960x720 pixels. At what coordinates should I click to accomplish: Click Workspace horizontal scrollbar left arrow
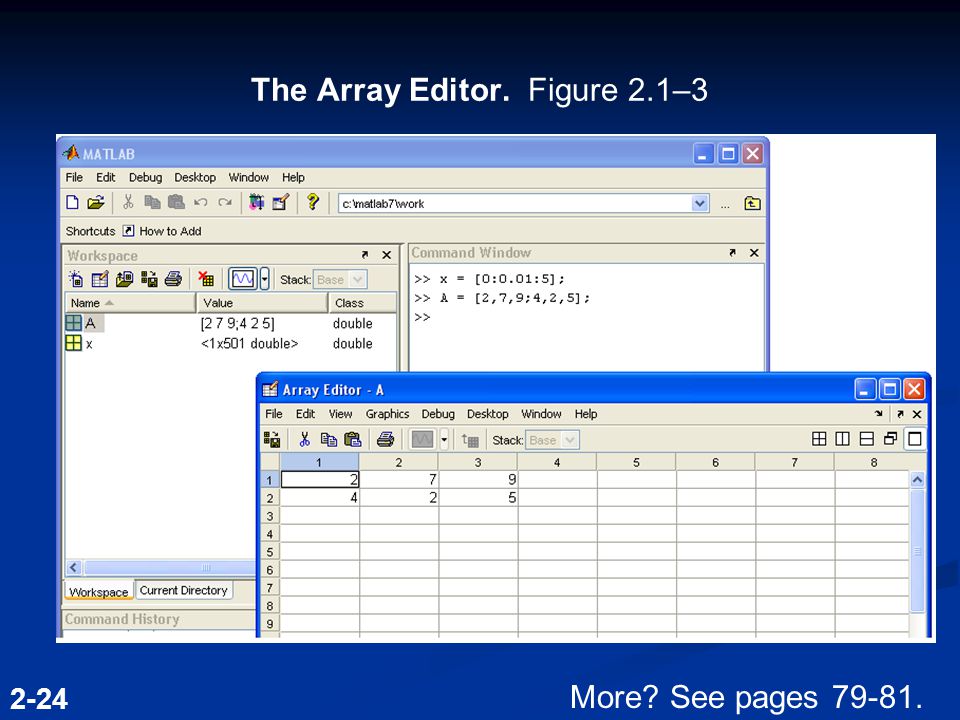[73, 568]
